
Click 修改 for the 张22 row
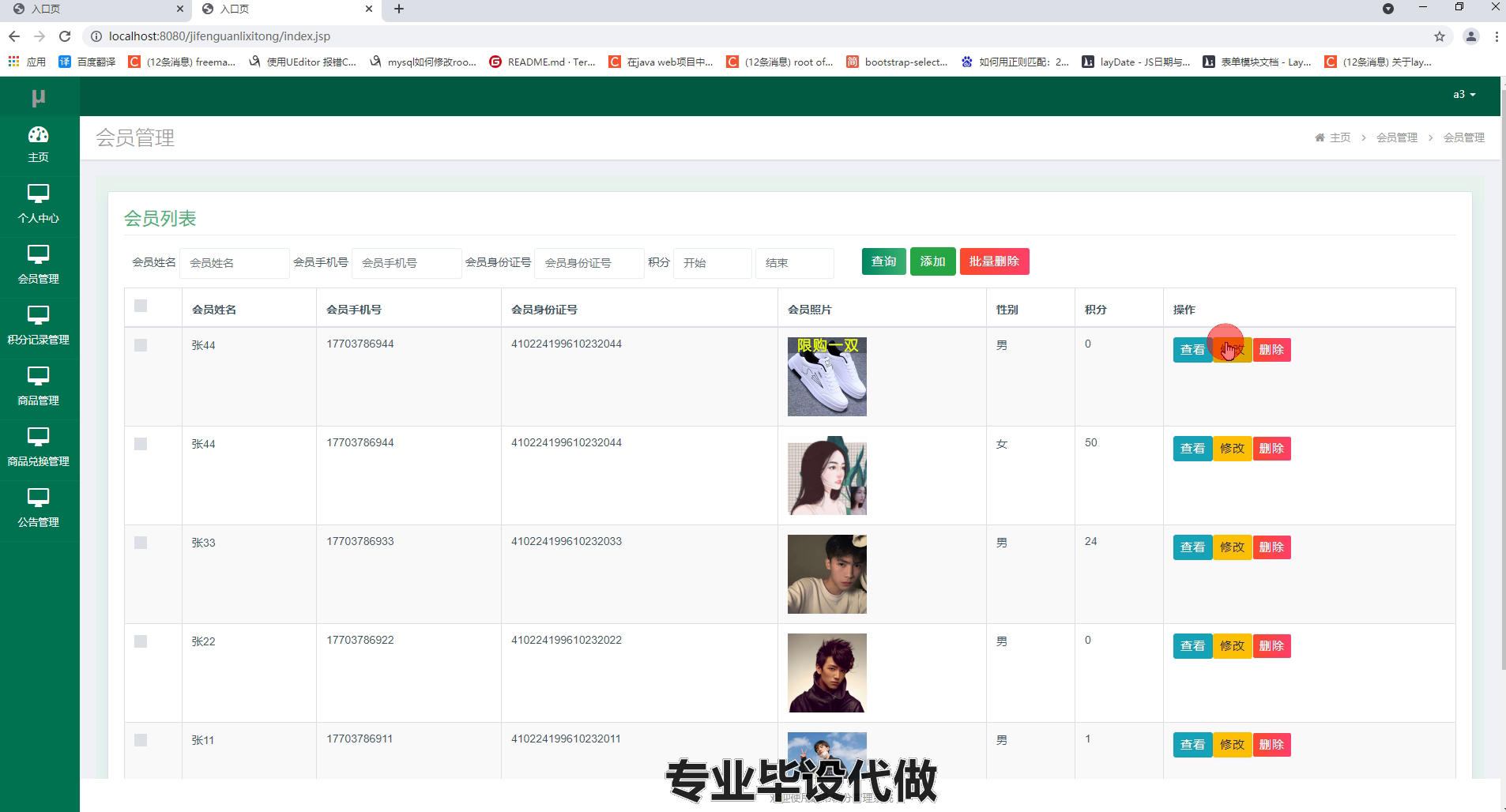tap(1232, 646)
